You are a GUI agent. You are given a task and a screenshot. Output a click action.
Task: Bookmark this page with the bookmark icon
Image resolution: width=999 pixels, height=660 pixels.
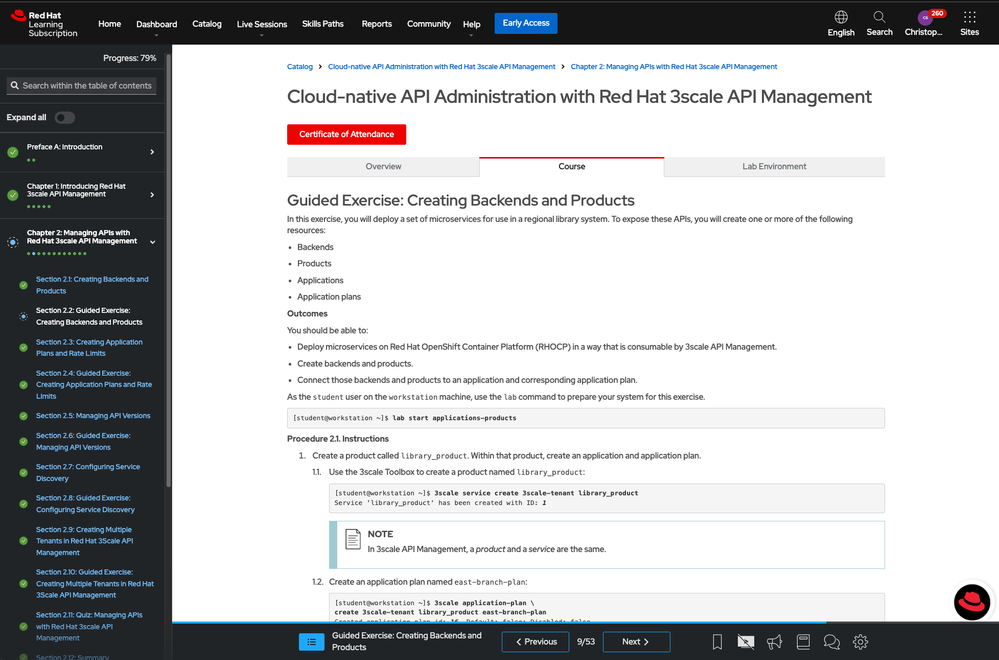tap(717, 642)
